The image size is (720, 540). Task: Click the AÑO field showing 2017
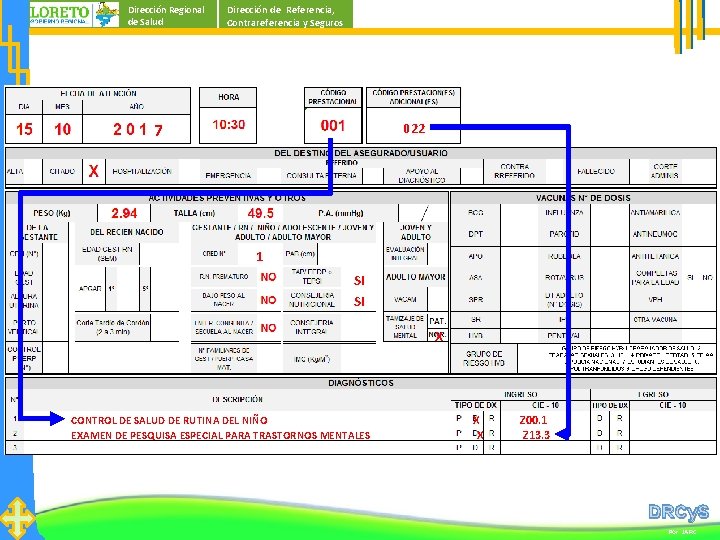(x=137, y=129)
